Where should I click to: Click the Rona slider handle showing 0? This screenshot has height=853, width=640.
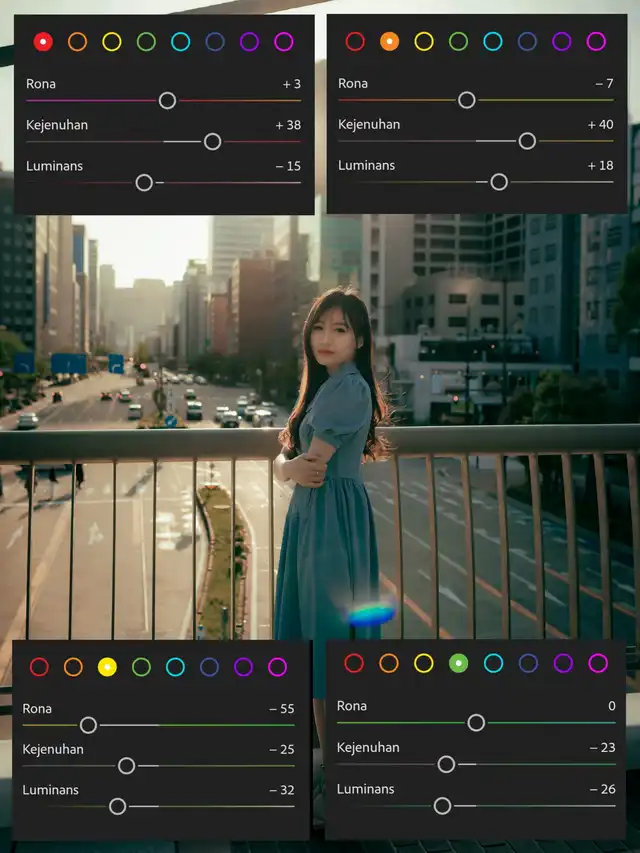pyautogui.click(x=476, y=722)
